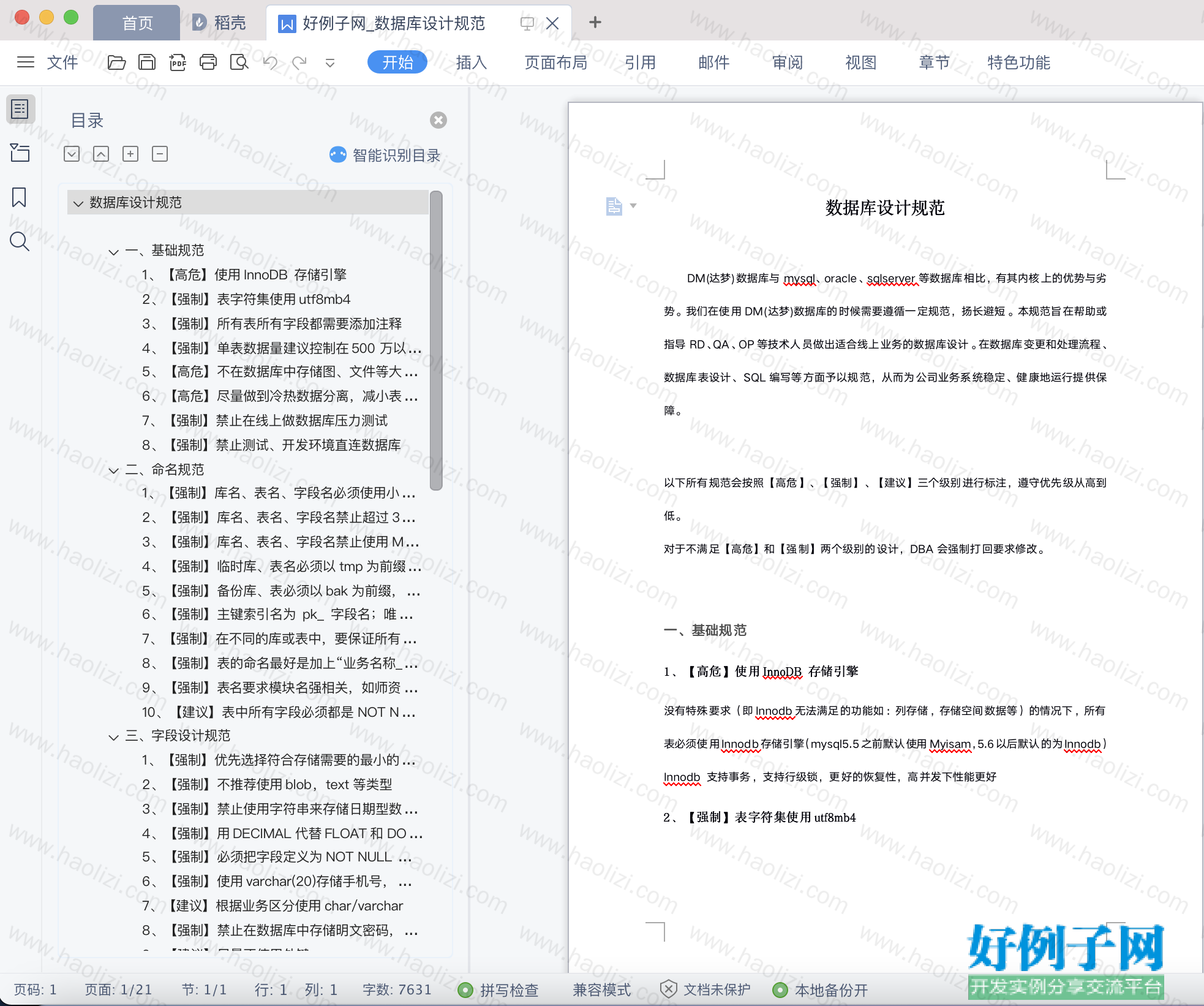The height and width of the screenshot is (1006, 1204).
Task: Click expand-all-levels icon in 目录 panel
Action: click(72, 154)
